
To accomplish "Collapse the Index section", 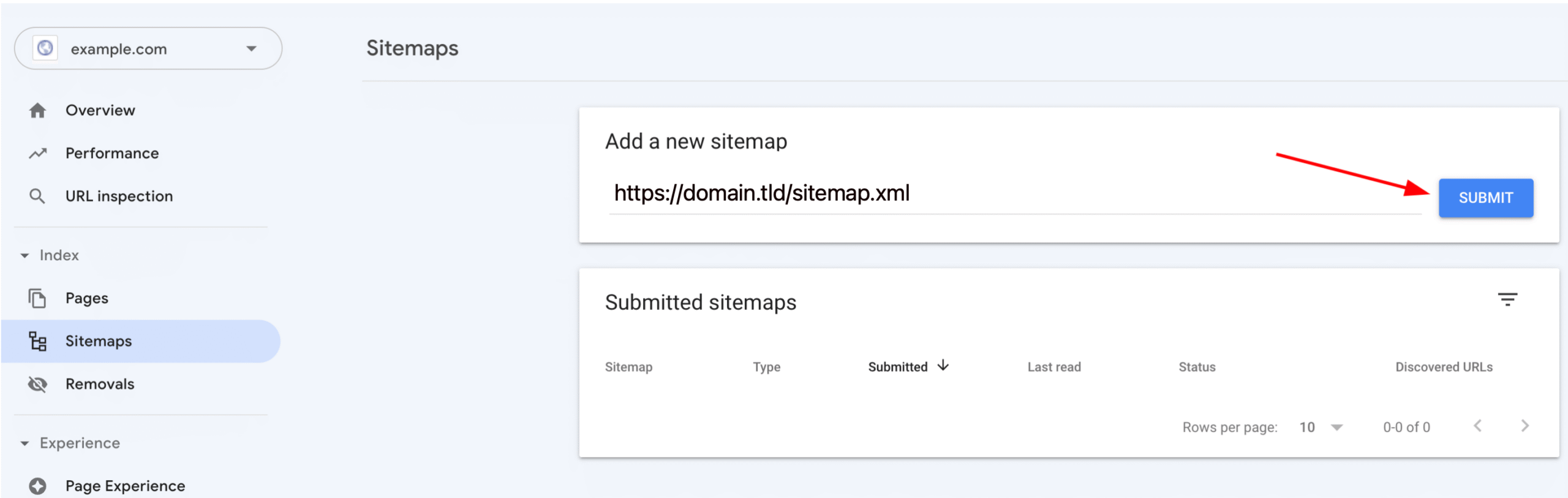I will click(x=24, y=255).
